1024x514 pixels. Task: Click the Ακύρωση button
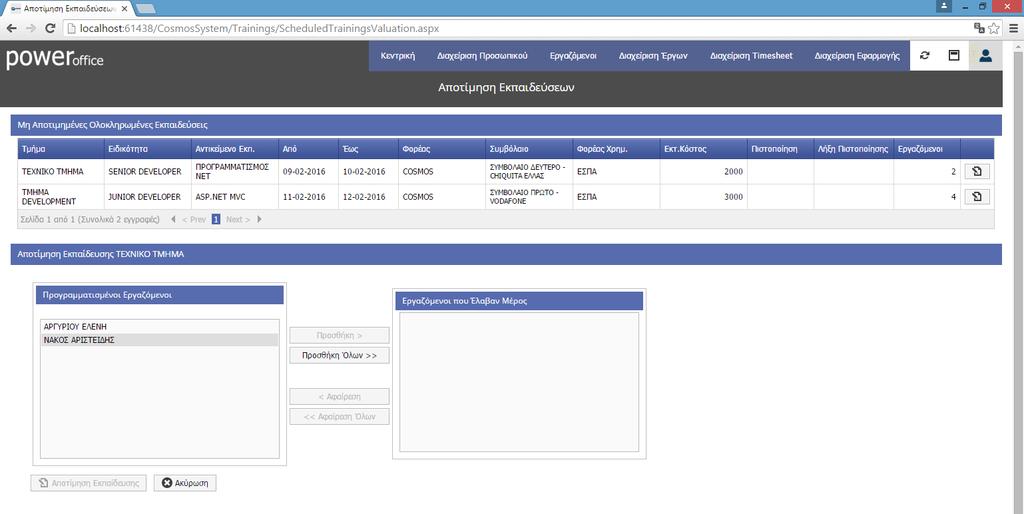[185, 483]
